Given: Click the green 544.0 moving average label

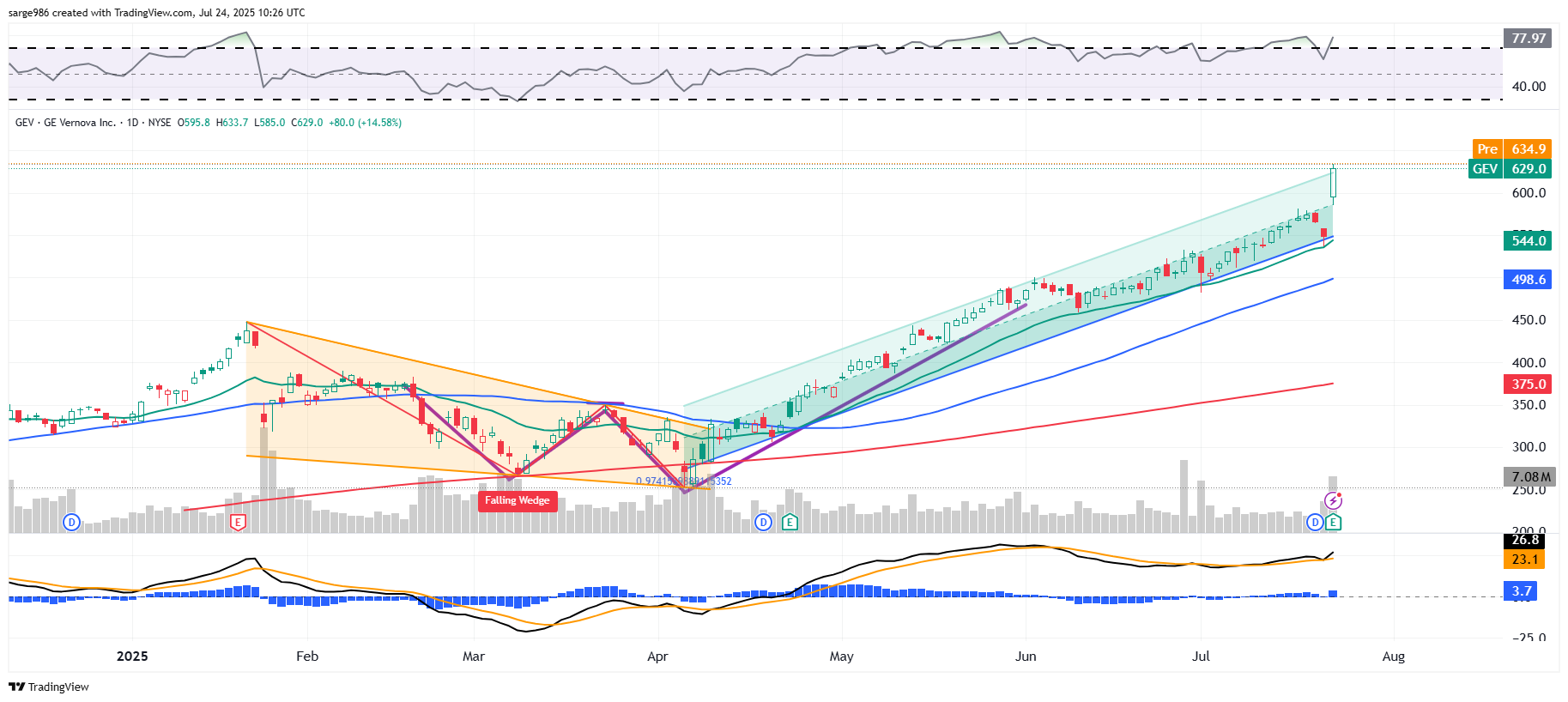Looking at the screenshot, I should tap(1528, 241).
